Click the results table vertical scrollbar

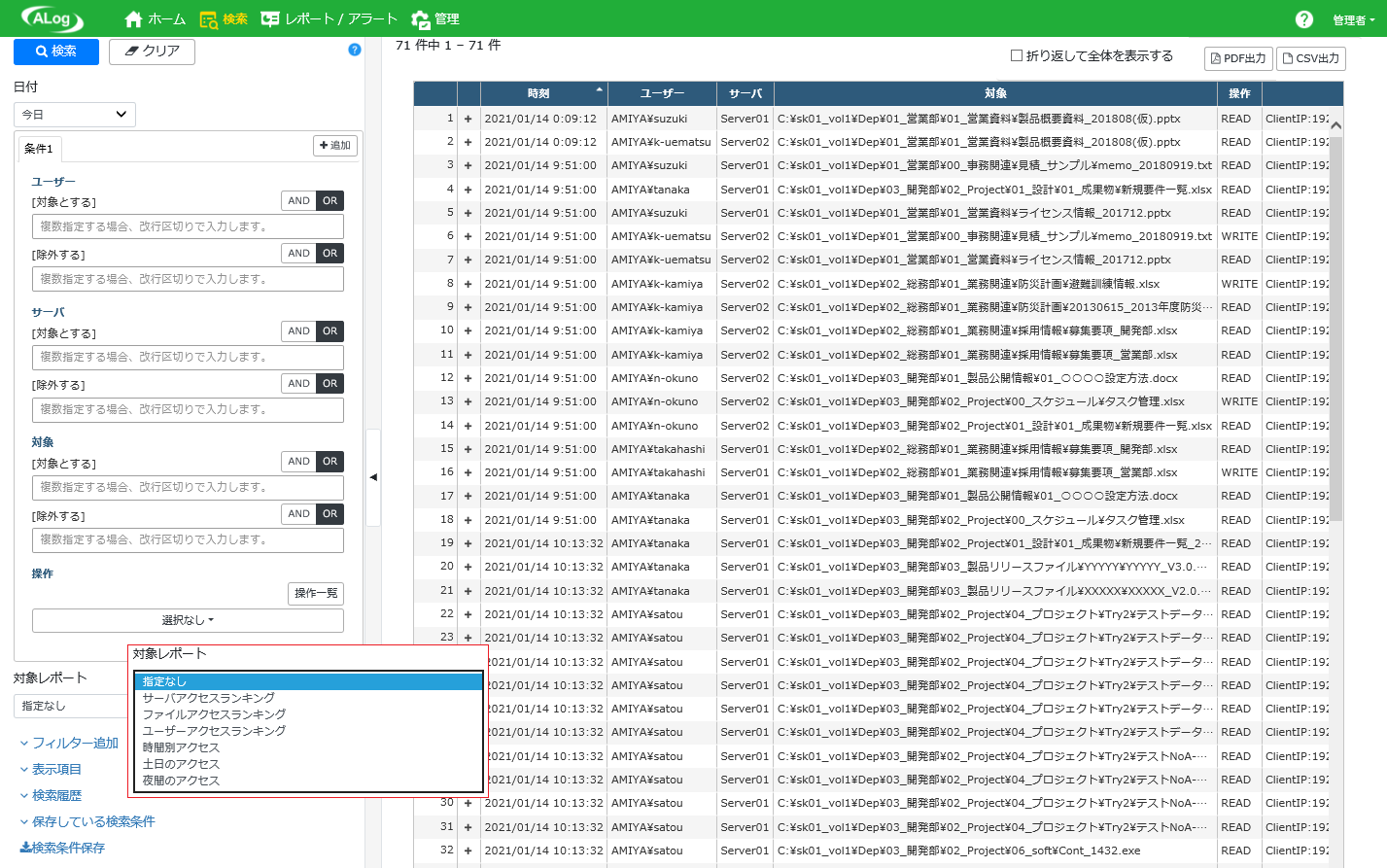coord(1335,321)
